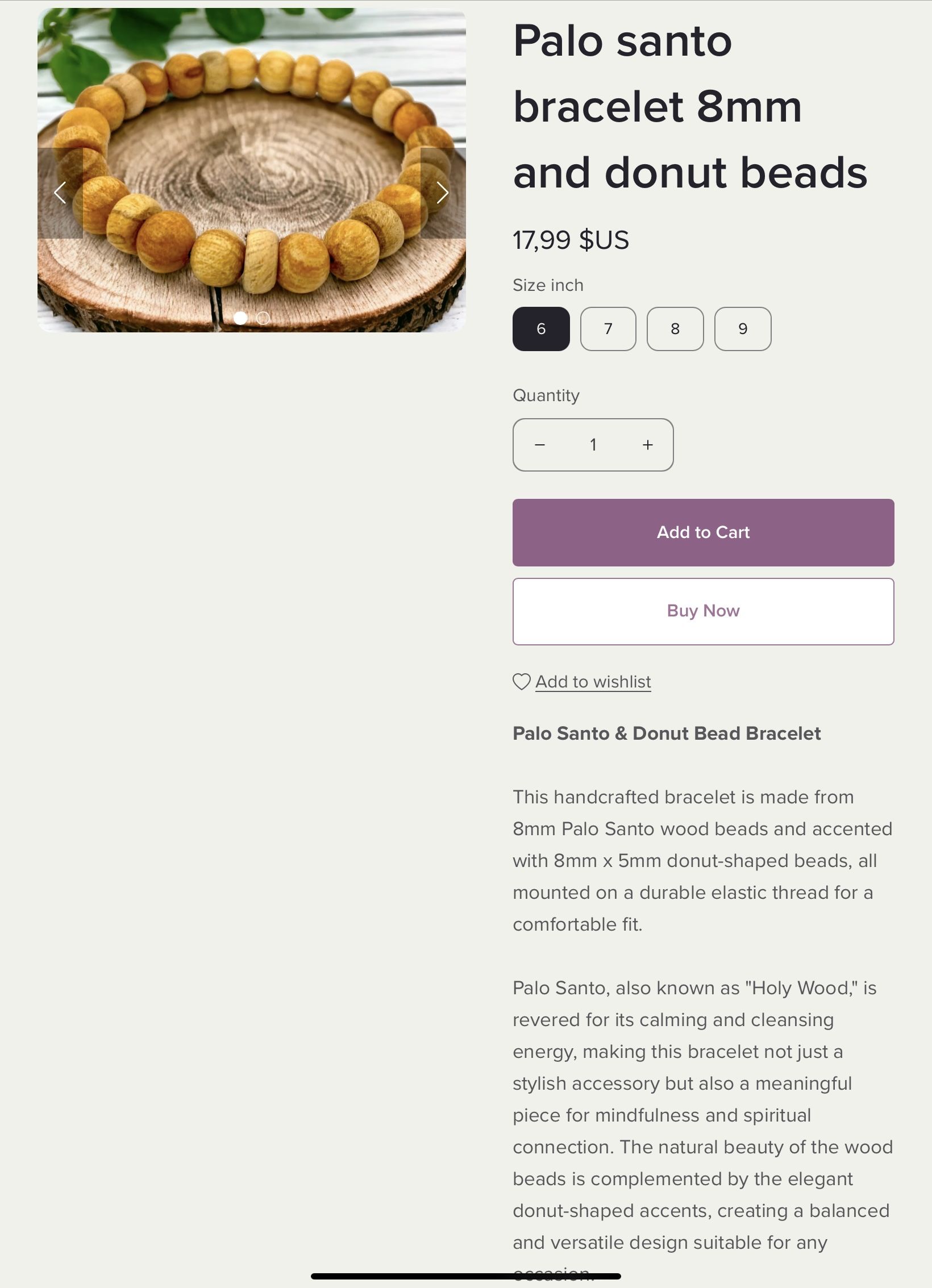932x1288 pixels.
Task: Tap the iOS home indicator bar
Action: tap(465, 1276)
